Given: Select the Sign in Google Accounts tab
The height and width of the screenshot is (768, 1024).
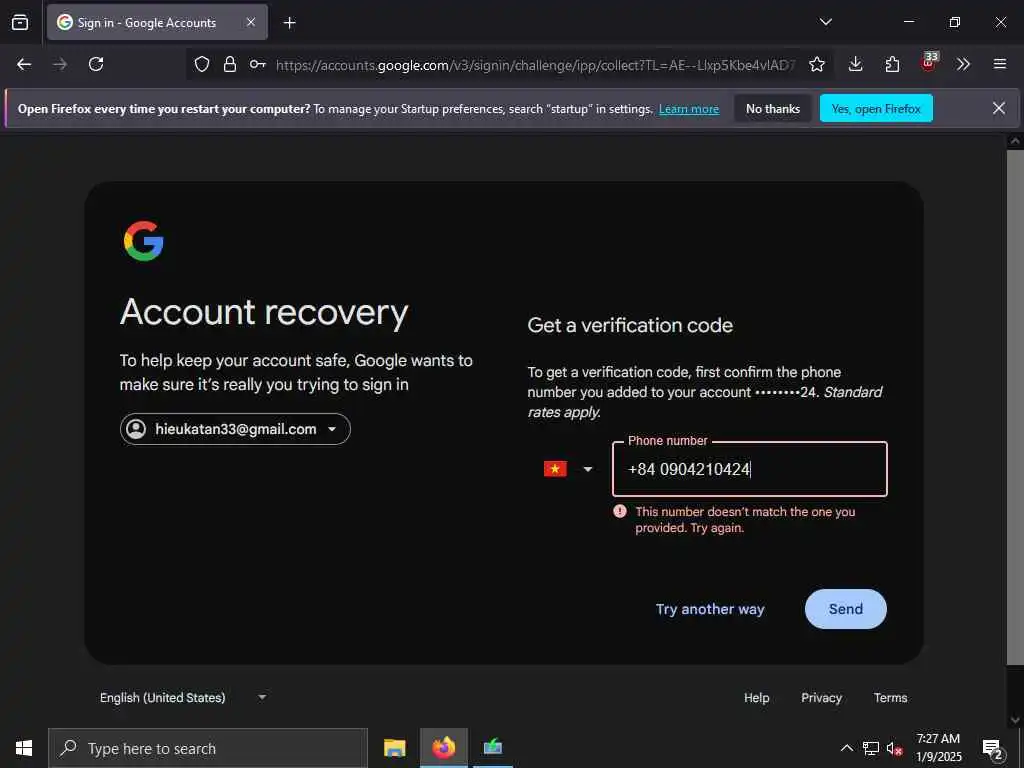Looking at the screenshot, I should [157, 22].
